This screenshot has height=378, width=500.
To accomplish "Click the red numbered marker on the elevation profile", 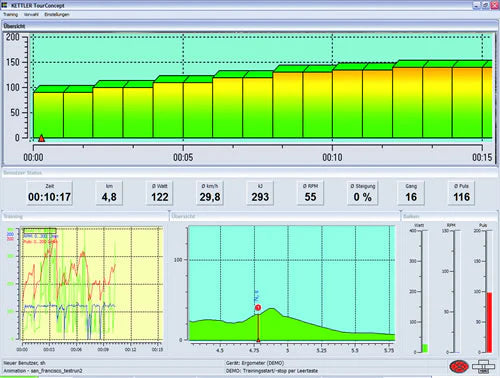I will pos(258,307).
